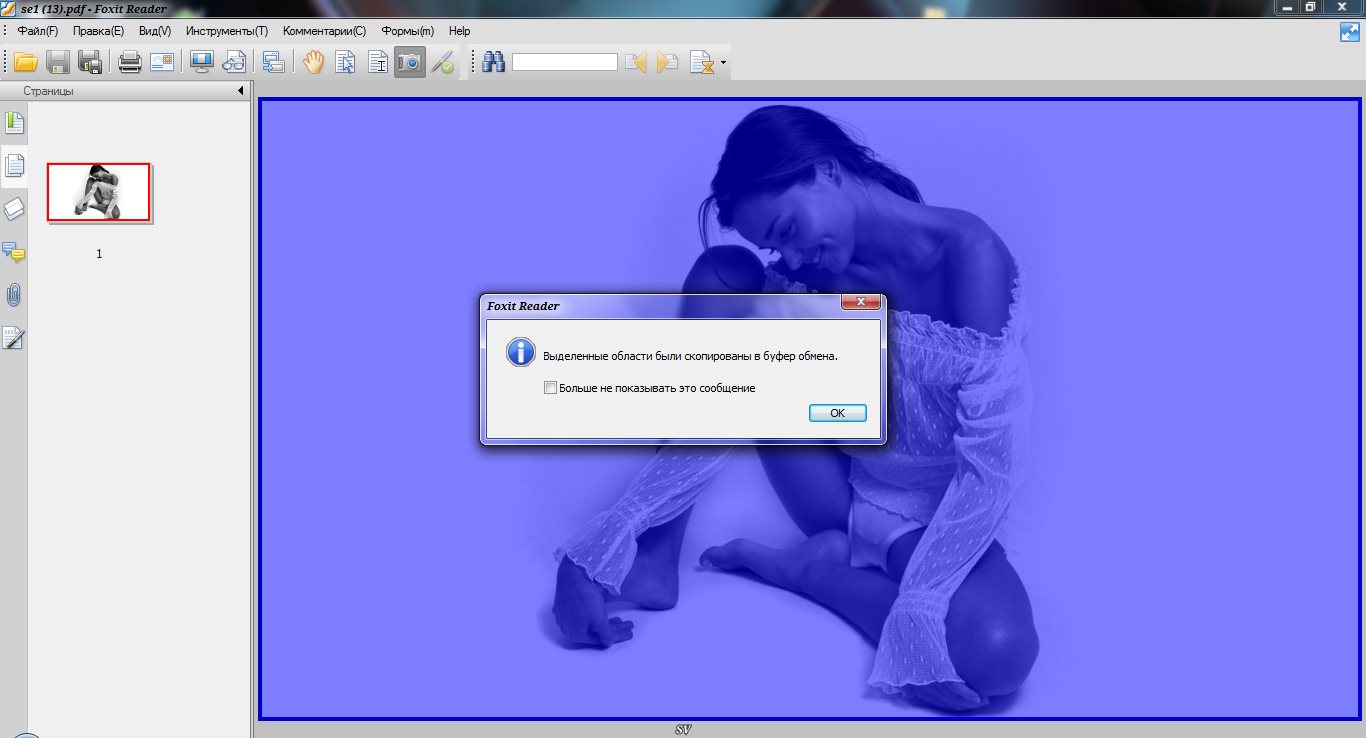The height and width of the screenshot is (738, 1366).
Task: Select the Text selection tool
Action: (x=378, y=62)
